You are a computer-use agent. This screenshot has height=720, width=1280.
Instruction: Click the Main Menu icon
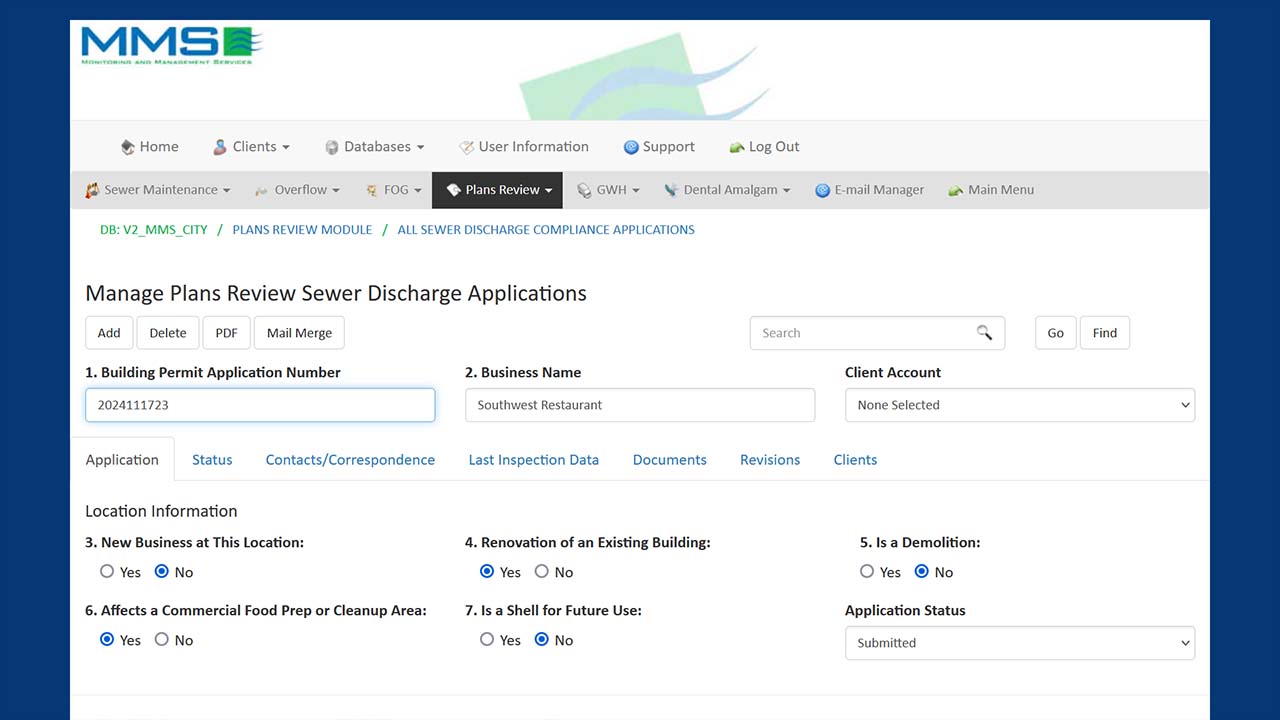[955, 190]
